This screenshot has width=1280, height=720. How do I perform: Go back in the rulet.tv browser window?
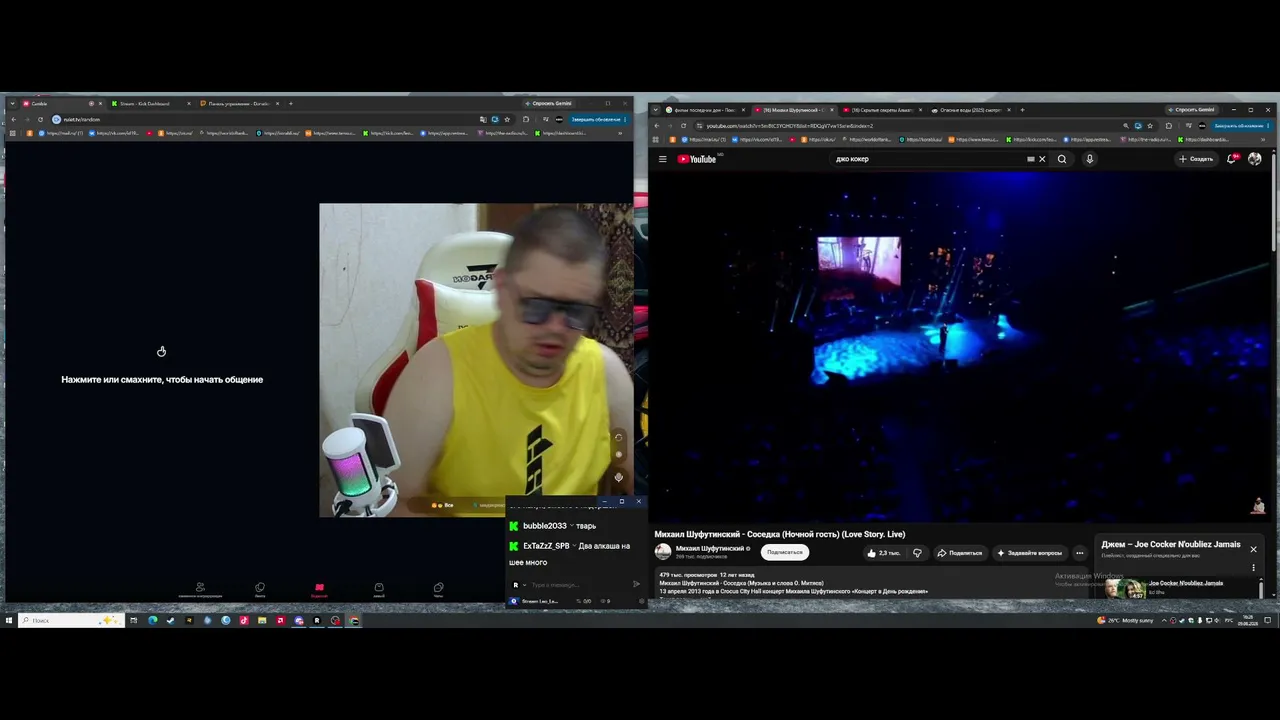pos(13,119)
